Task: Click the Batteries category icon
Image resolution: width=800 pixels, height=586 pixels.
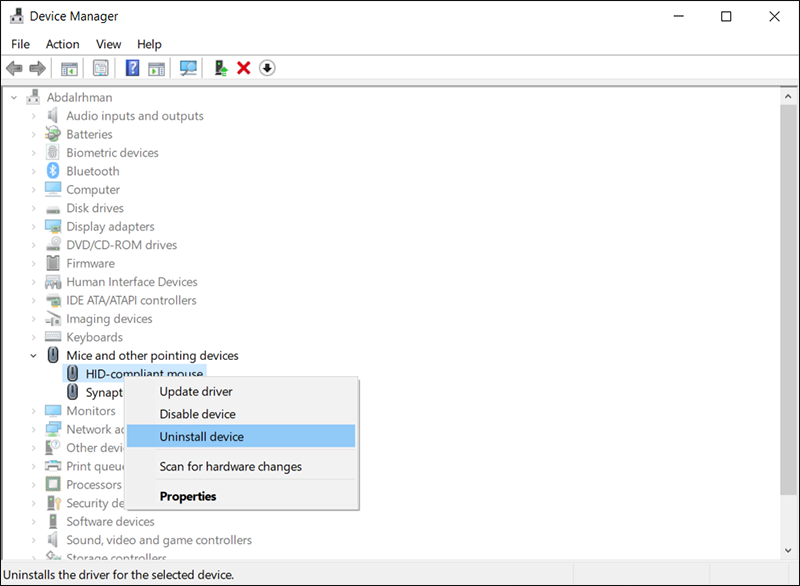Action: (53, 134)
